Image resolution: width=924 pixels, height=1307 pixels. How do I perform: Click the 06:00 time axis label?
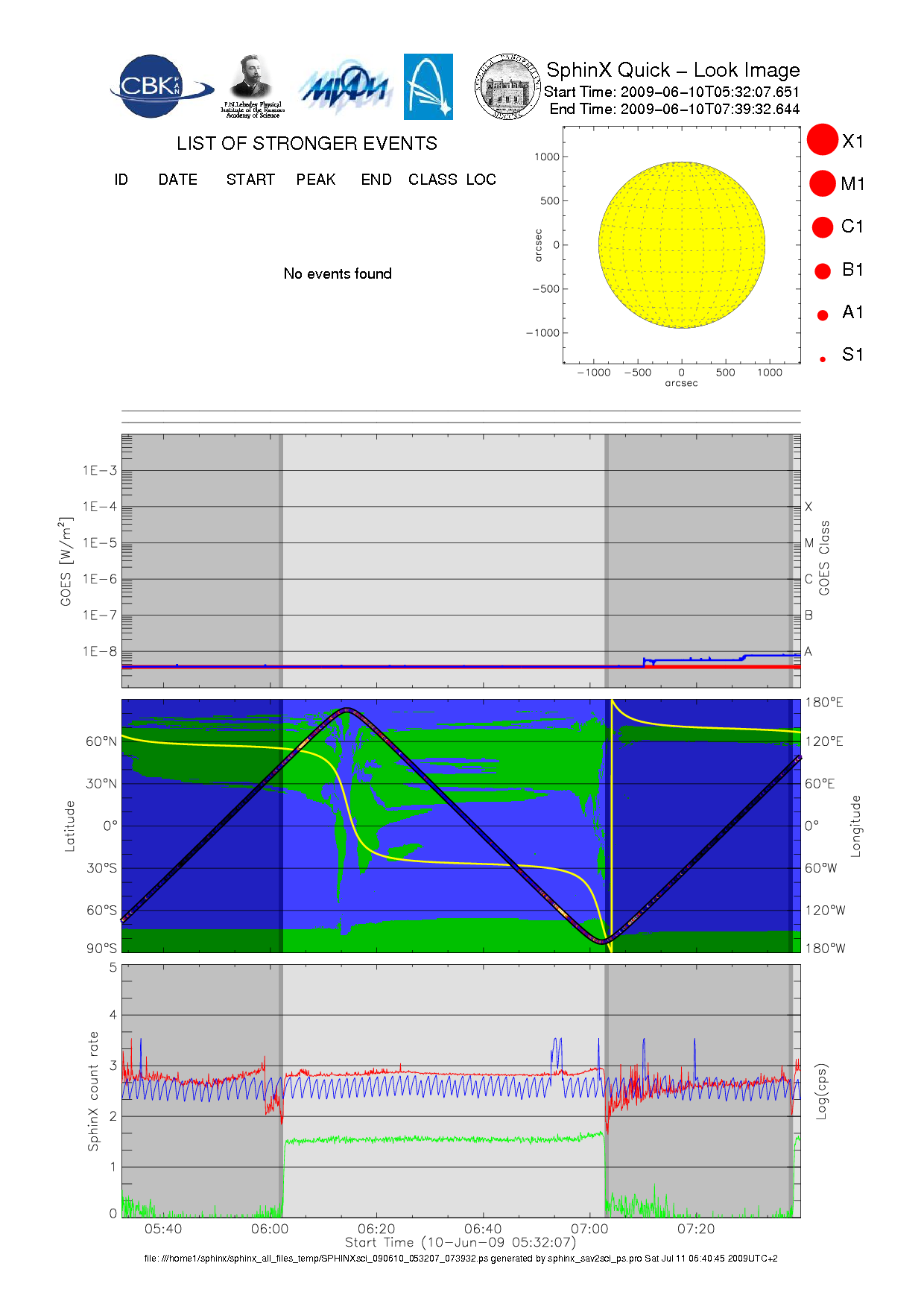270,1229
